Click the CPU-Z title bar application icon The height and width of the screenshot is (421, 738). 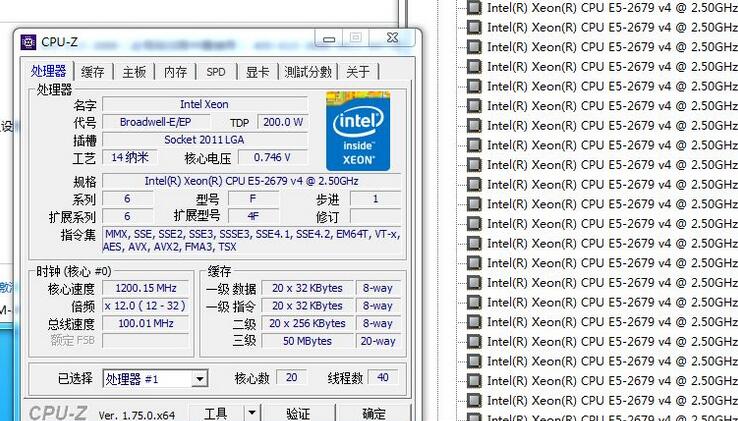tap(28, 42)
